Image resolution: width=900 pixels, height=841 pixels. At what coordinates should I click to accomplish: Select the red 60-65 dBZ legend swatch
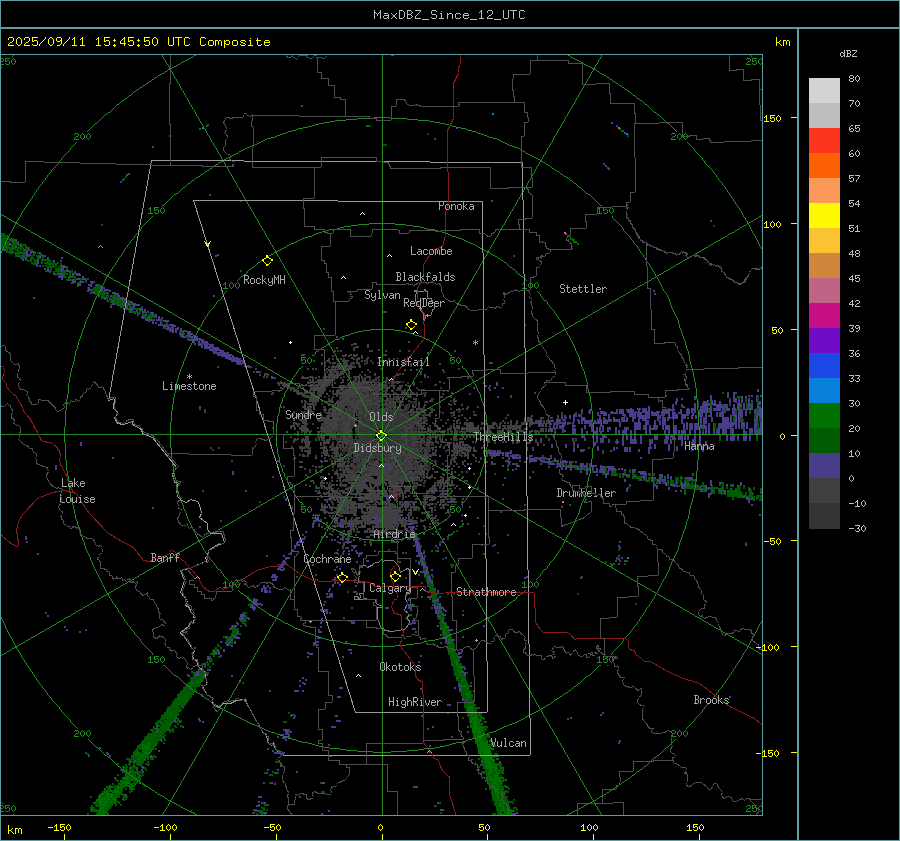coord(824,141)
